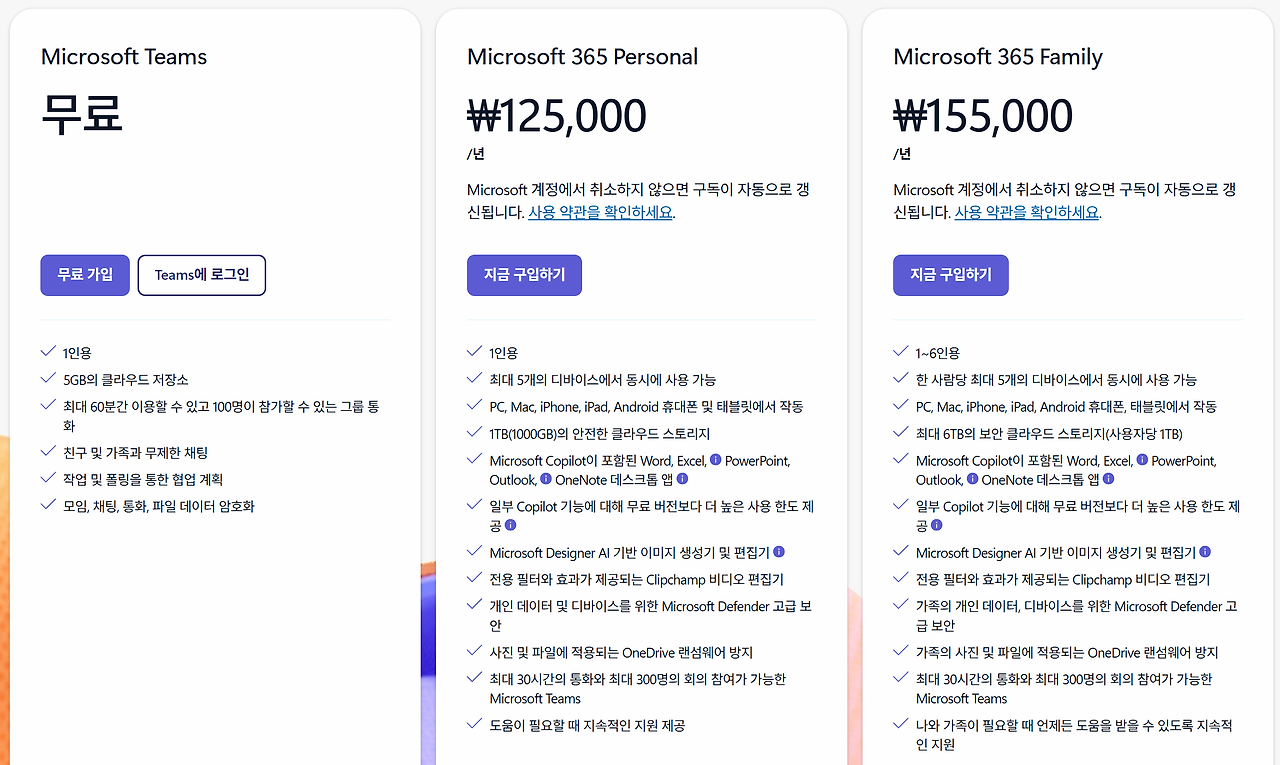Open info icon after Excel in Family plan

[1141, 460]
